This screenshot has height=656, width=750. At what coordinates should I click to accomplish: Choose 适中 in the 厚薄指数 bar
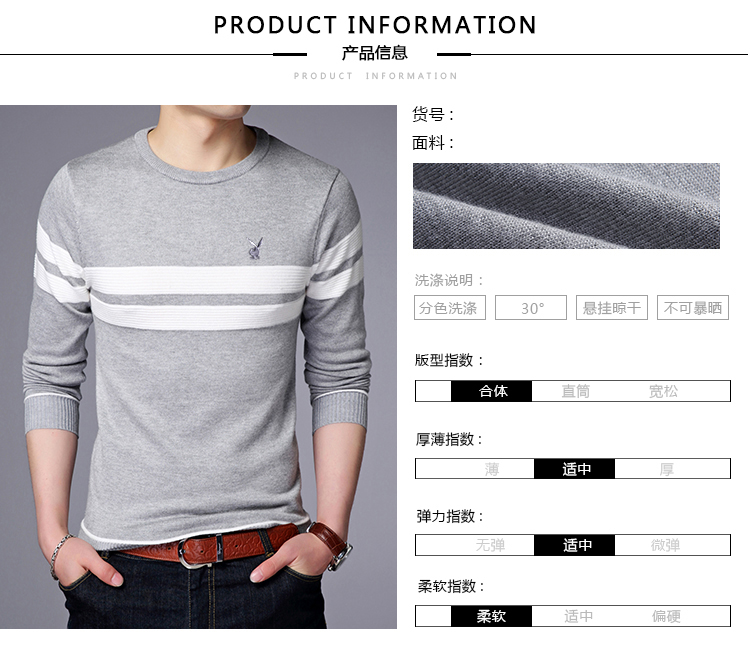click(574, 469)
